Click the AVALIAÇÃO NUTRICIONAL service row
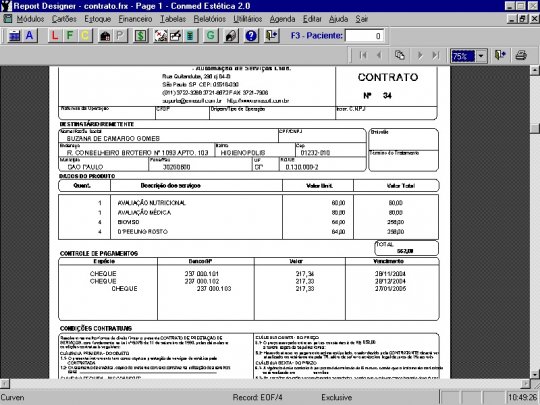This screenshot has height=405, width=540. [248, 203]
